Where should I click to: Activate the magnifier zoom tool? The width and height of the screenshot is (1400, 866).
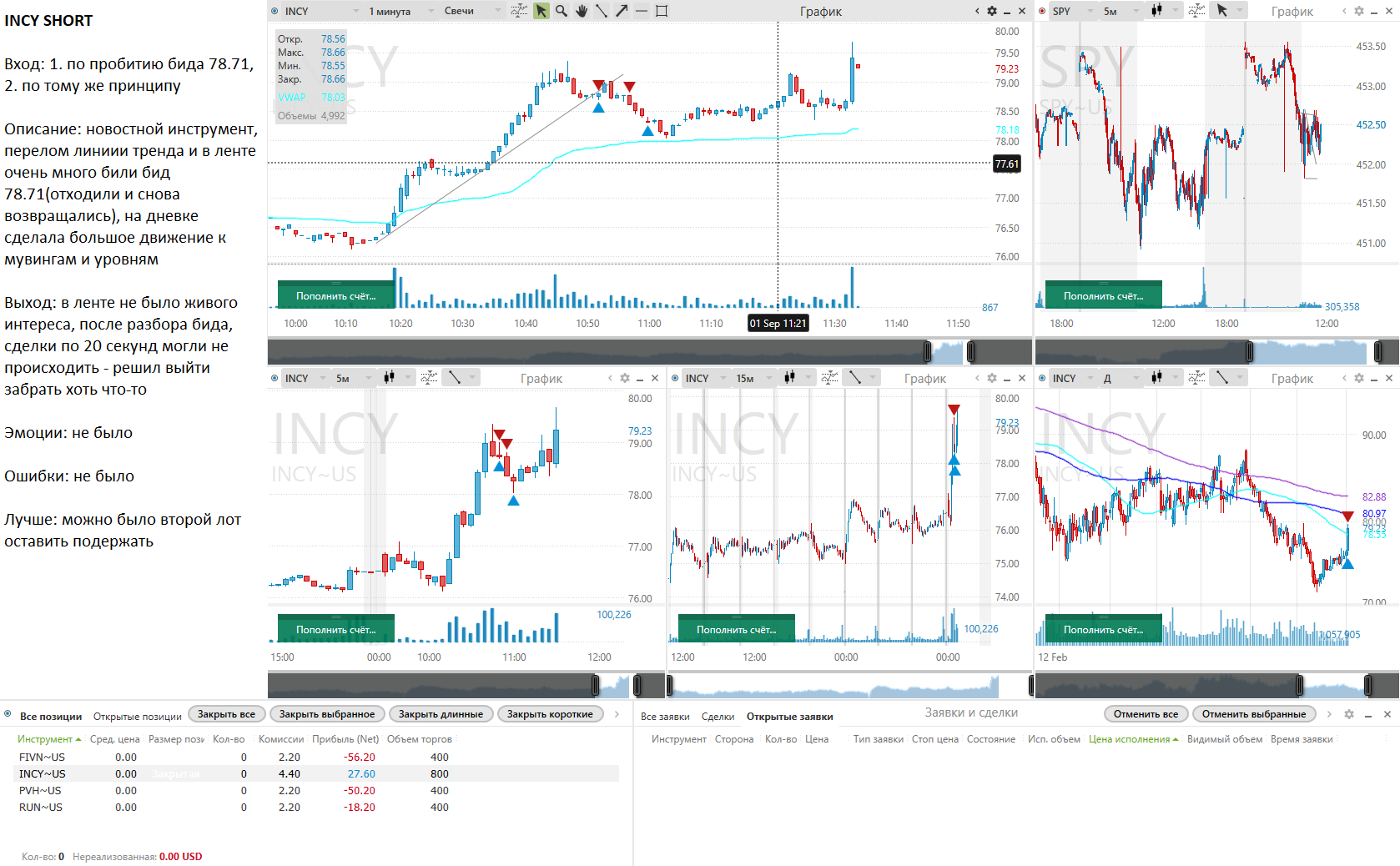click(x=562, y=11)
